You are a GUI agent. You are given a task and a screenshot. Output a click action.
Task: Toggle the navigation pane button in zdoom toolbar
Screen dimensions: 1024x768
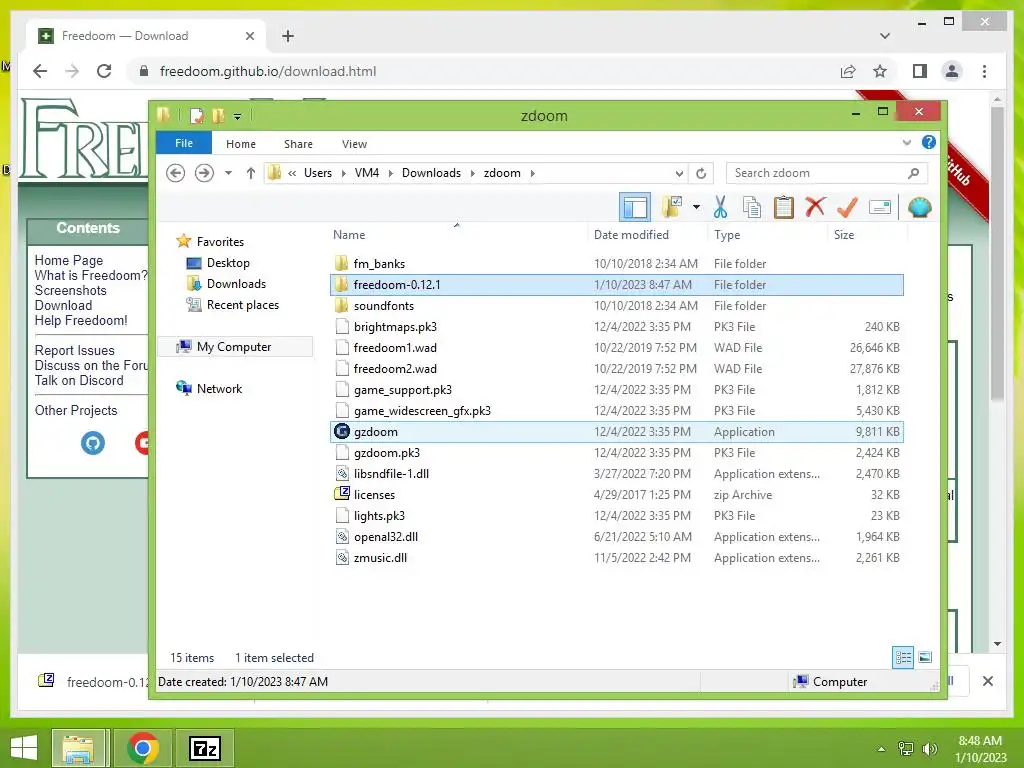[635, 208]
